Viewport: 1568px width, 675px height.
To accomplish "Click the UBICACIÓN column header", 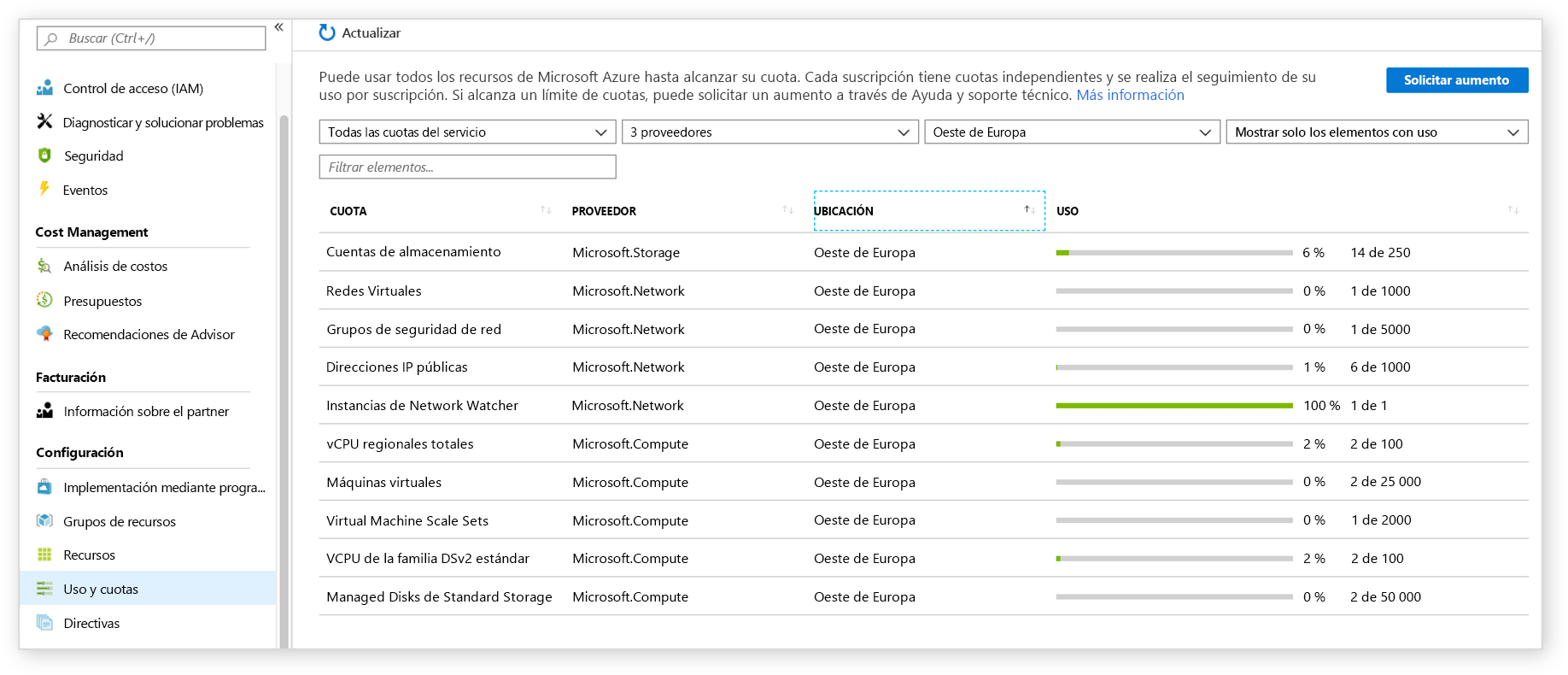I will coord(929,210).
